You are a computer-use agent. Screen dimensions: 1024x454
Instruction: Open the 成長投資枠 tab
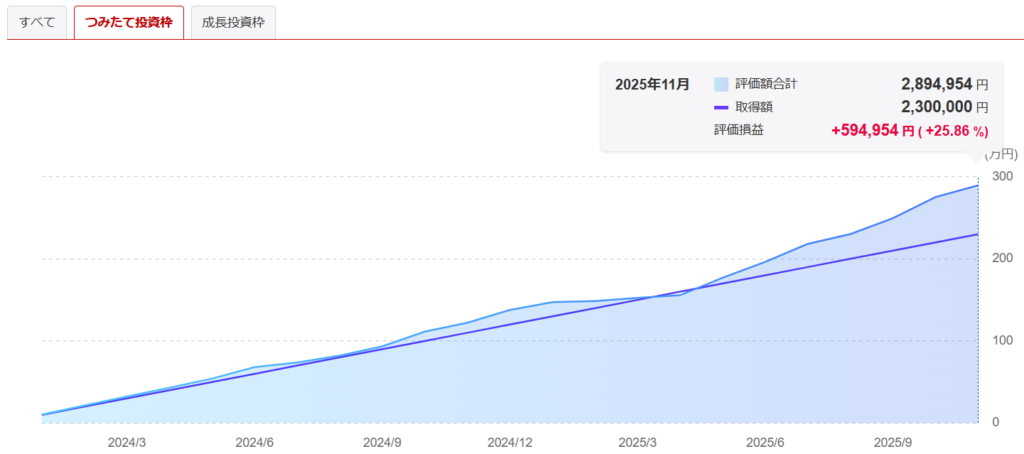[x=233, y=22]
